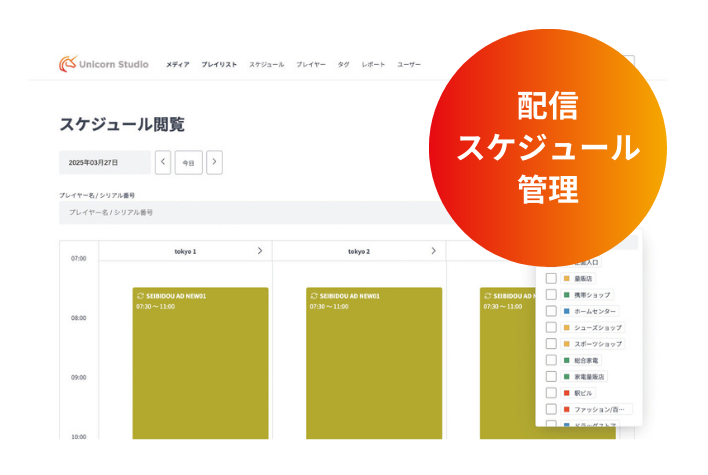The height and width of the screenshot is (475, 708).
Task: Open tokyo 2 SEIBIDOU AD NEW01 schedule block
Action: click(x=374, y=363)
